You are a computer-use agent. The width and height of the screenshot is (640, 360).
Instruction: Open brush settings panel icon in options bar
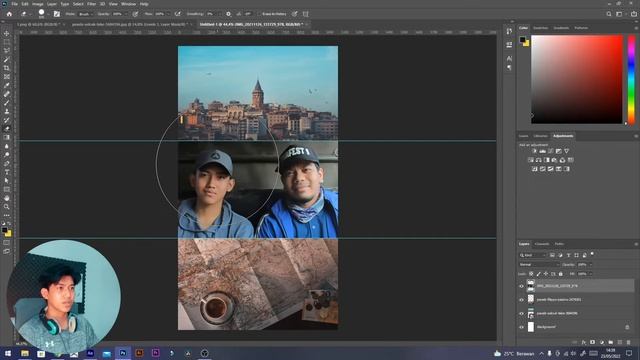pos(57,14)
